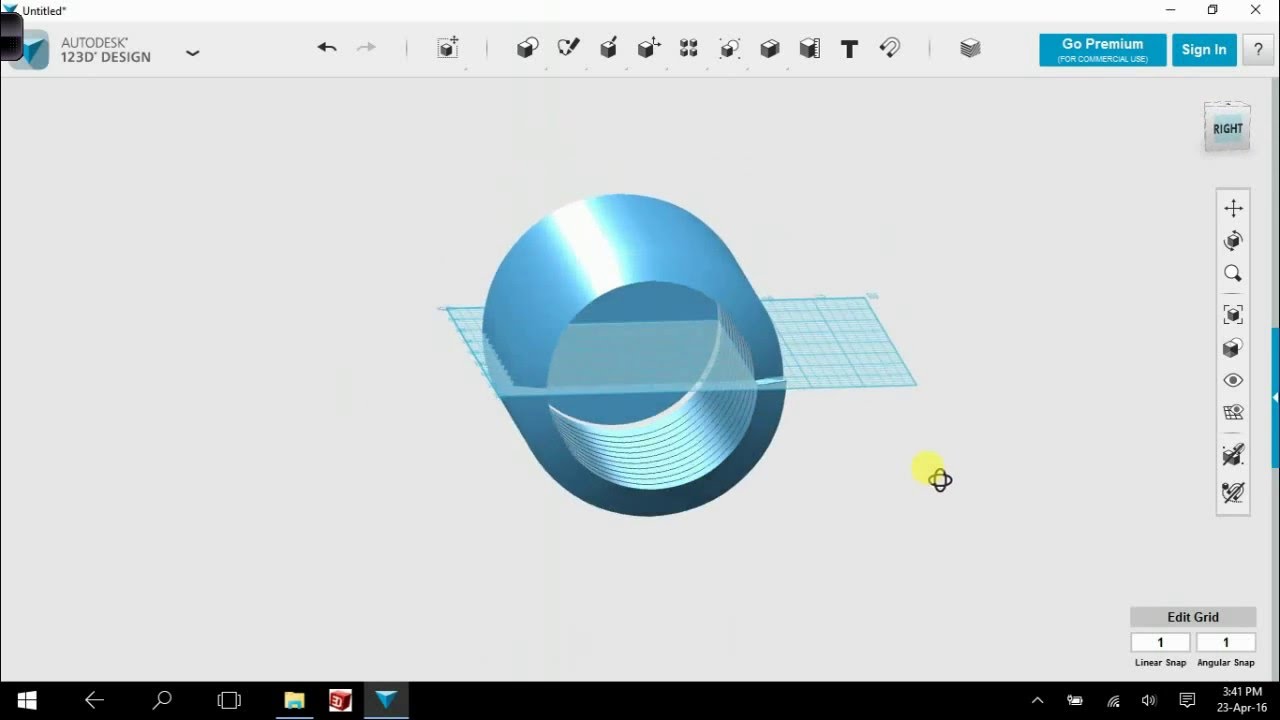Screen dimensions: 1280x720
Task: Open the Windows Start menu
Action: coord(27,700)
